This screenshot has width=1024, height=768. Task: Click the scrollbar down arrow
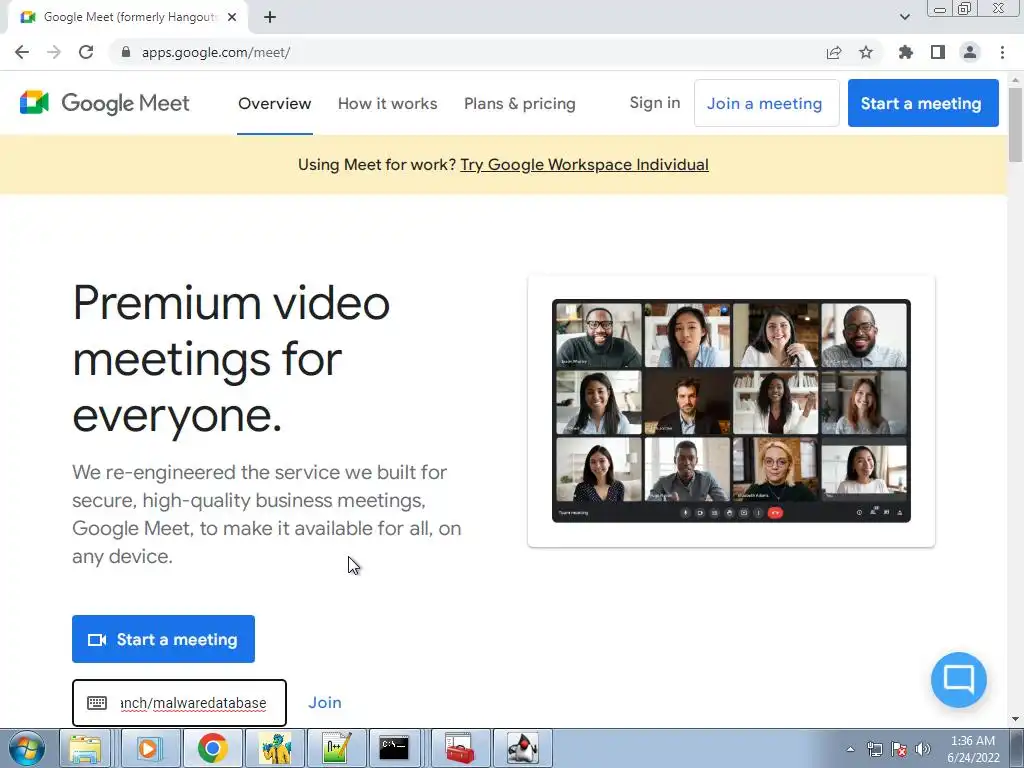(x=1015, y=719)
